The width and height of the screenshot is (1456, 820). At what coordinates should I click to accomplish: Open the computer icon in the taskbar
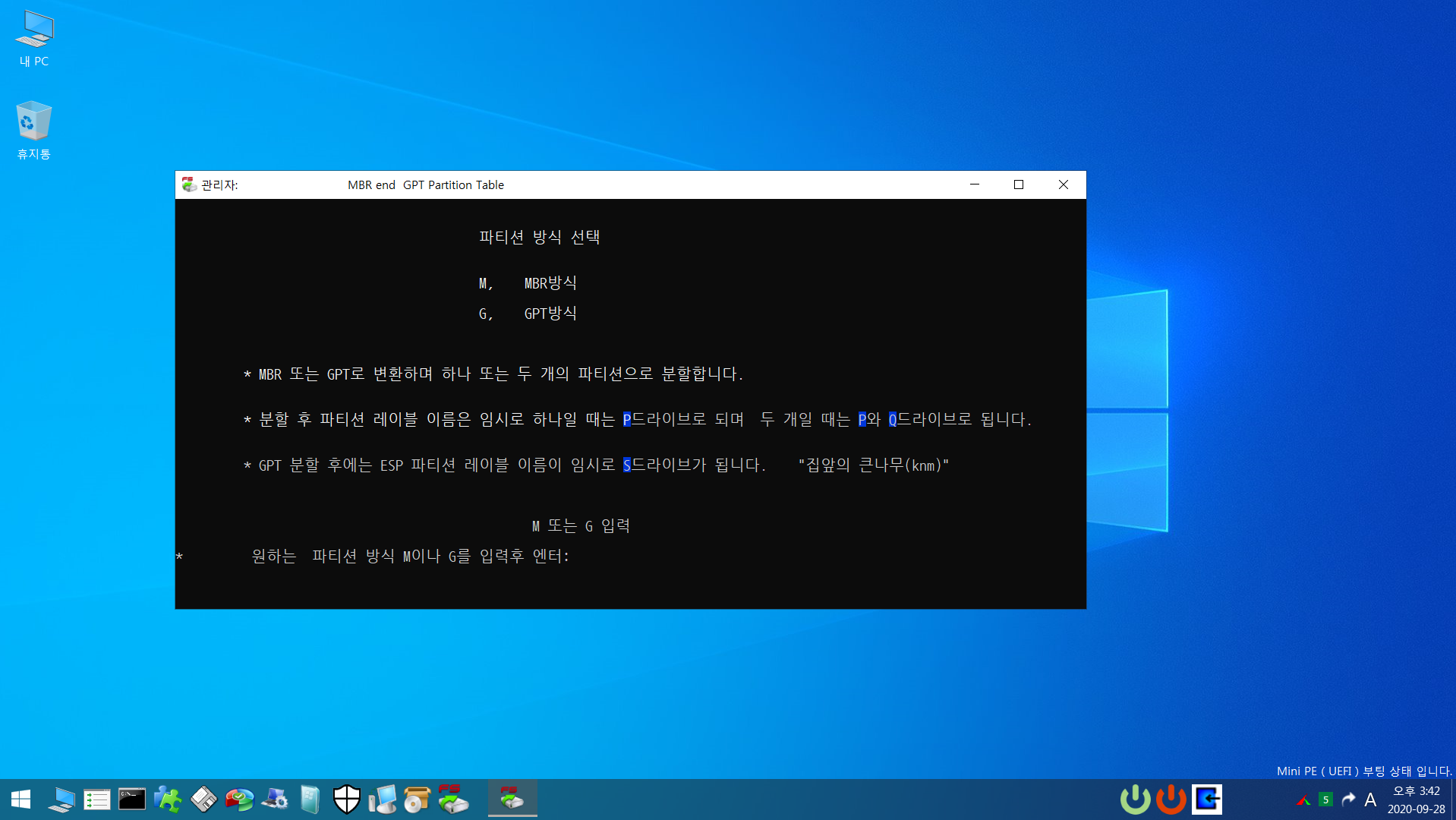61,799
